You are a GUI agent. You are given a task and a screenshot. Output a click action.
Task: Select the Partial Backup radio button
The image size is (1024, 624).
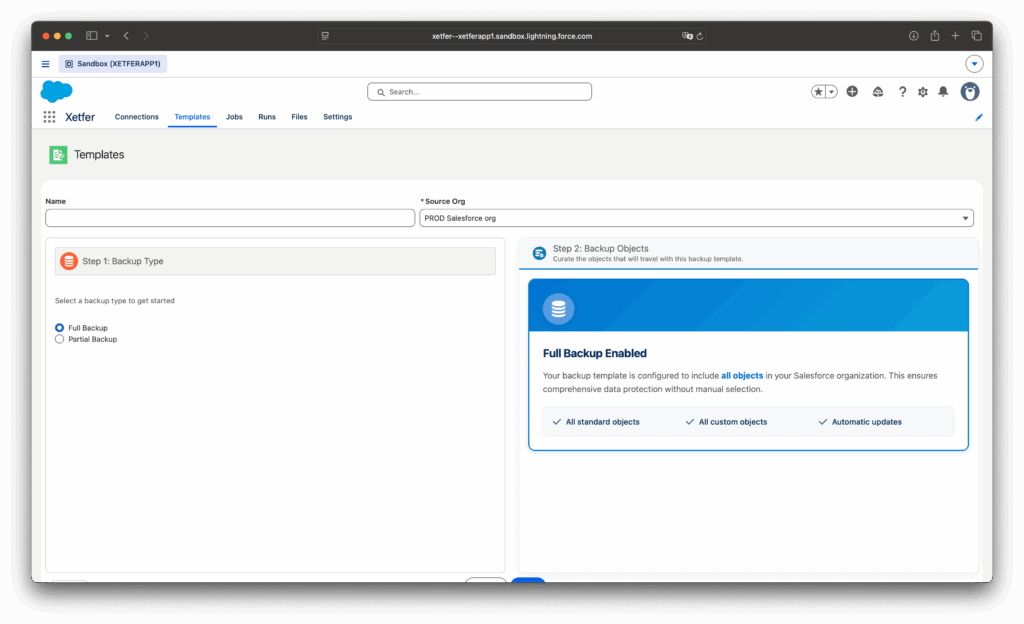pyautogui.click(x=59, y=339)
